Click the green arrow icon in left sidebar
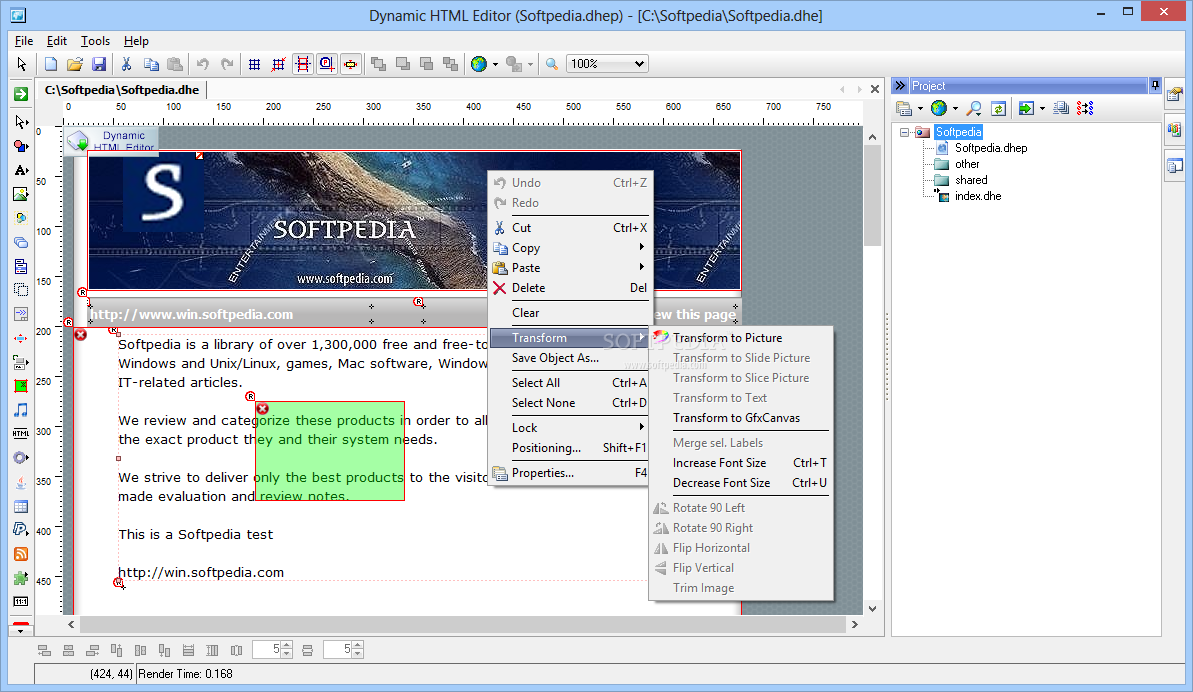This screenshot has height=692, width=1193. (21, 94)
